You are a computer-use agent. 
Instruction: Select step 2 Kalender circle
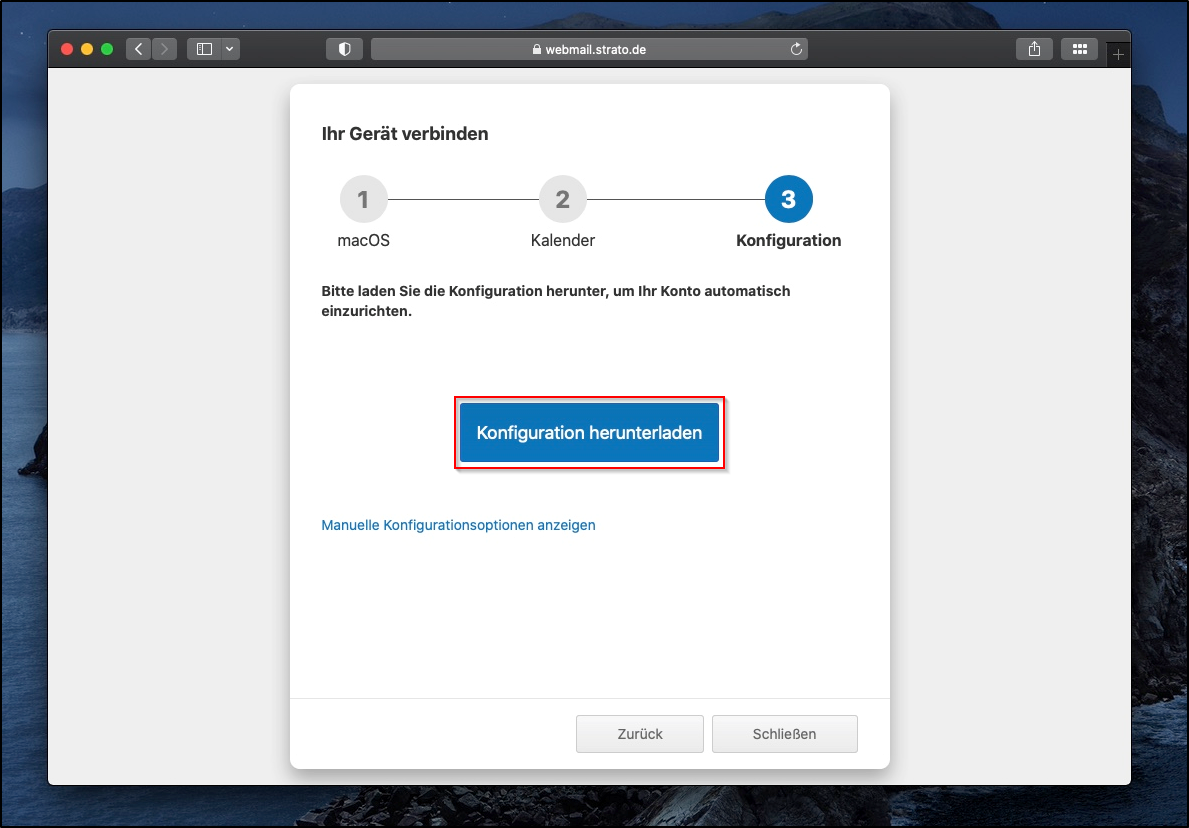562,199
